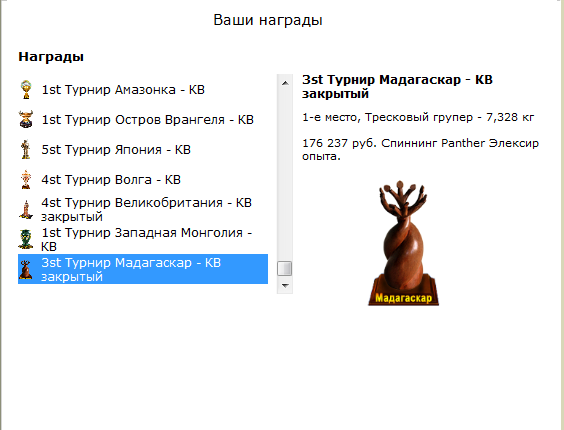Select '4st Турнир Великобритания - КВ закрытый' award
This screenshot has height=430, width=564.
click(143, 209)
